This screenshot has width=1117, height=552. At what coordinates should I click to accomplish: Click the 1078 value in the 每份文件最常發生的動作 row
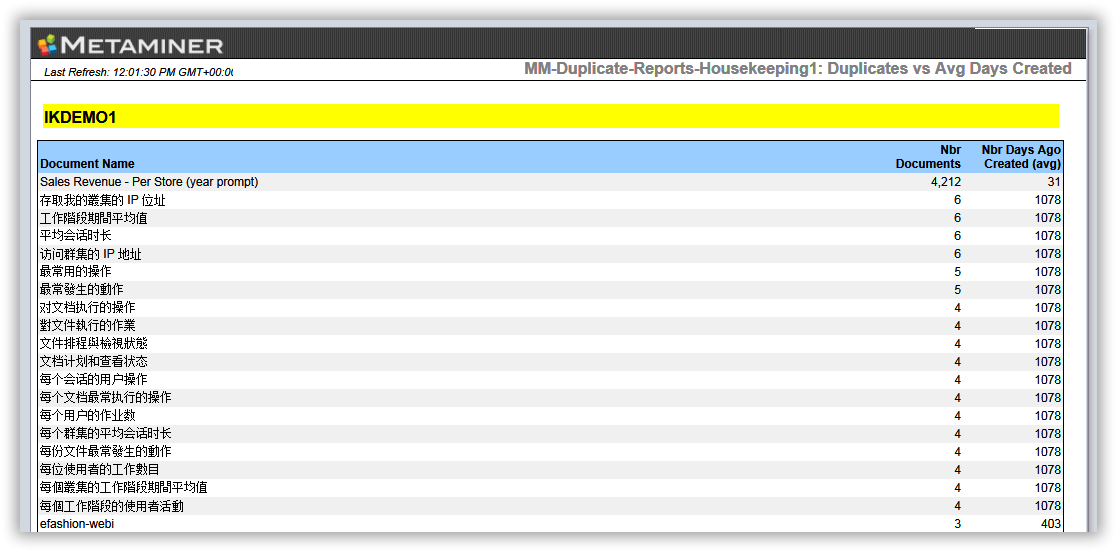tap(1048, 452)
